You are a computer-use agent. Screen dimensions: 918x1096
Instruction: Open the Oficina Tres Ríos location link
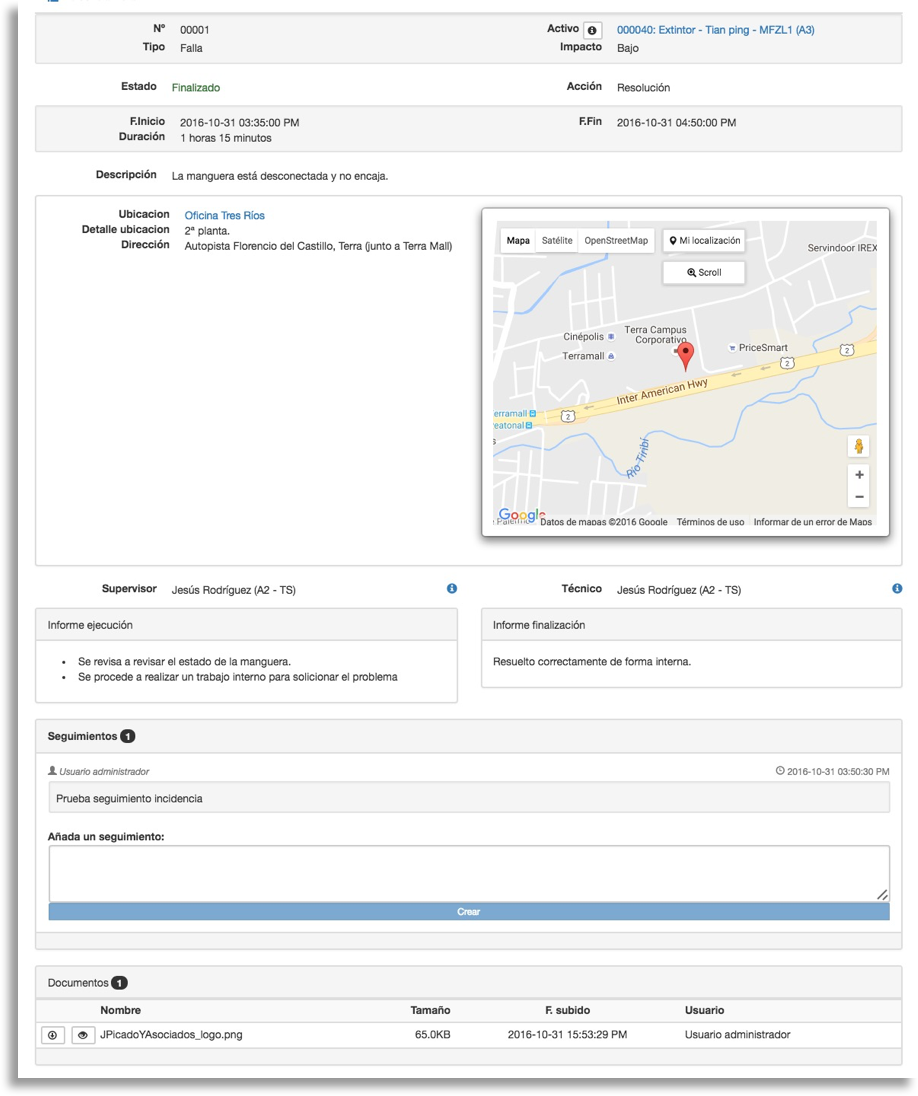click(224, 215)
